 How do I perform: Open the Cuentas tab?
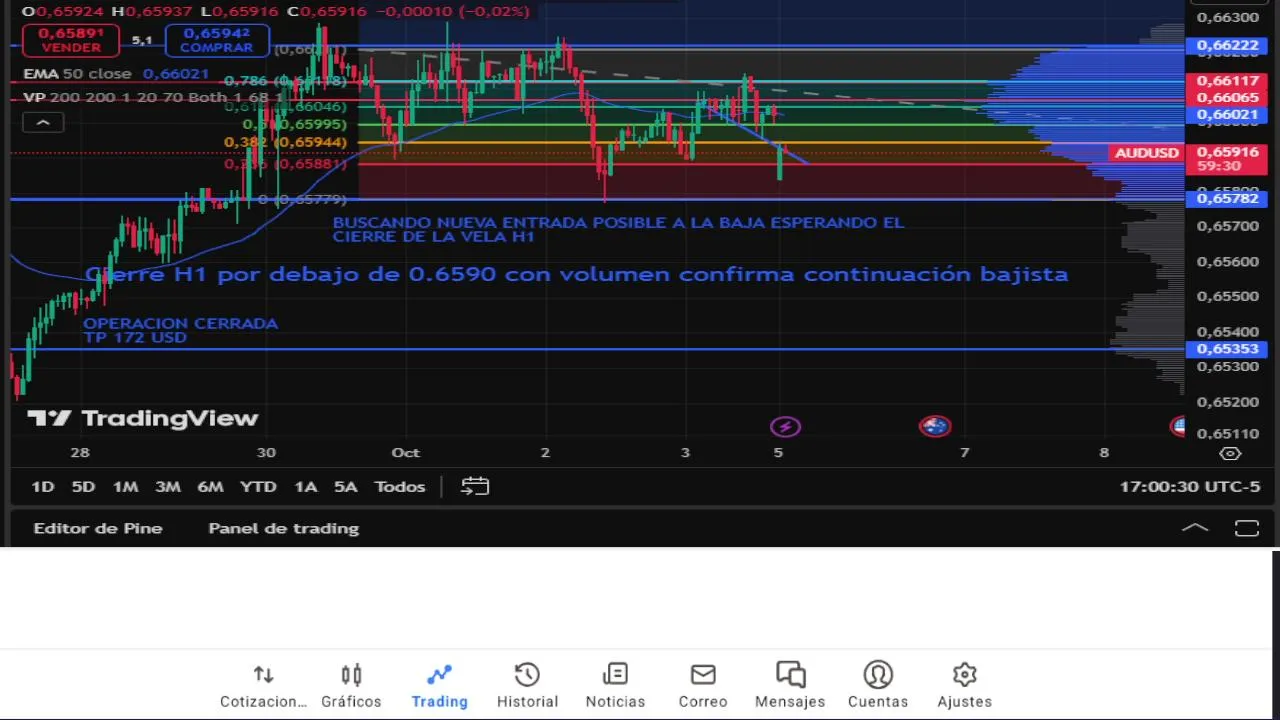(x=878, y=686)
